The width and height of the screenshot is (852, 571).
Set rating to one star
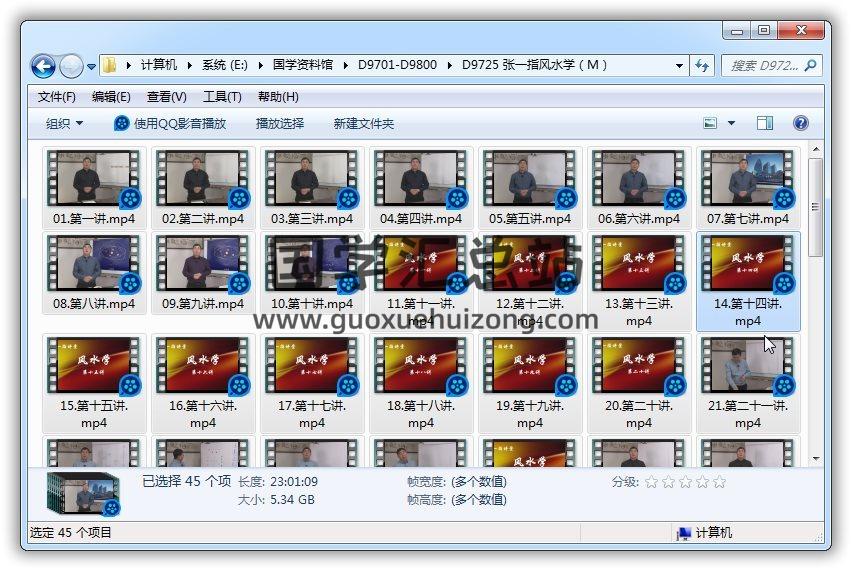pos(651,482)
